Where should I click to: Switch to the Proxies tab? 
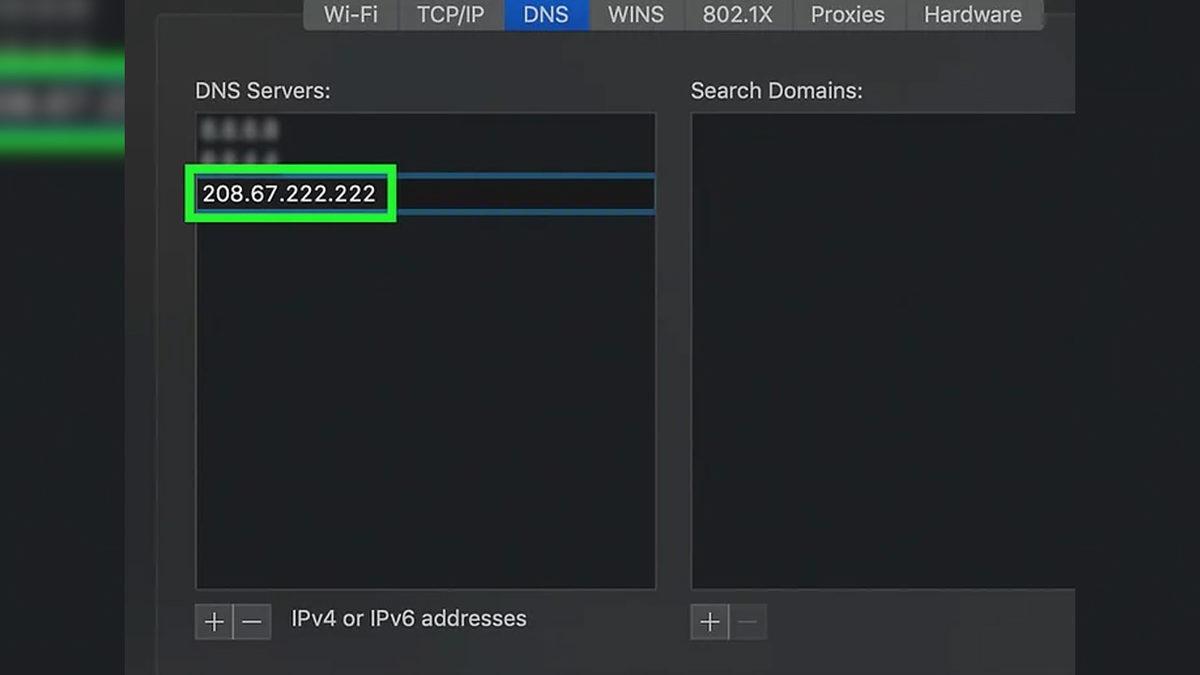point(847,15)
